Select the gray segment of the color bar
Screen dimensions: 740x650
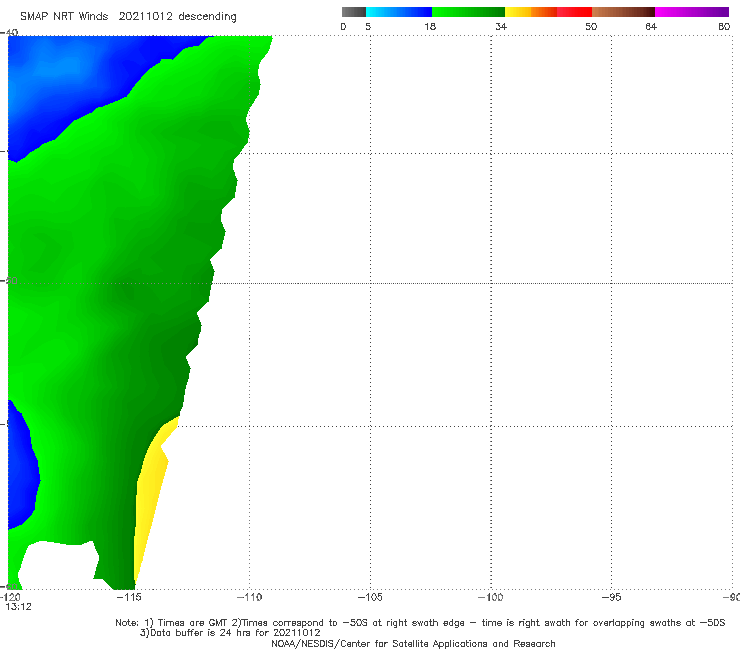(353, 12)
